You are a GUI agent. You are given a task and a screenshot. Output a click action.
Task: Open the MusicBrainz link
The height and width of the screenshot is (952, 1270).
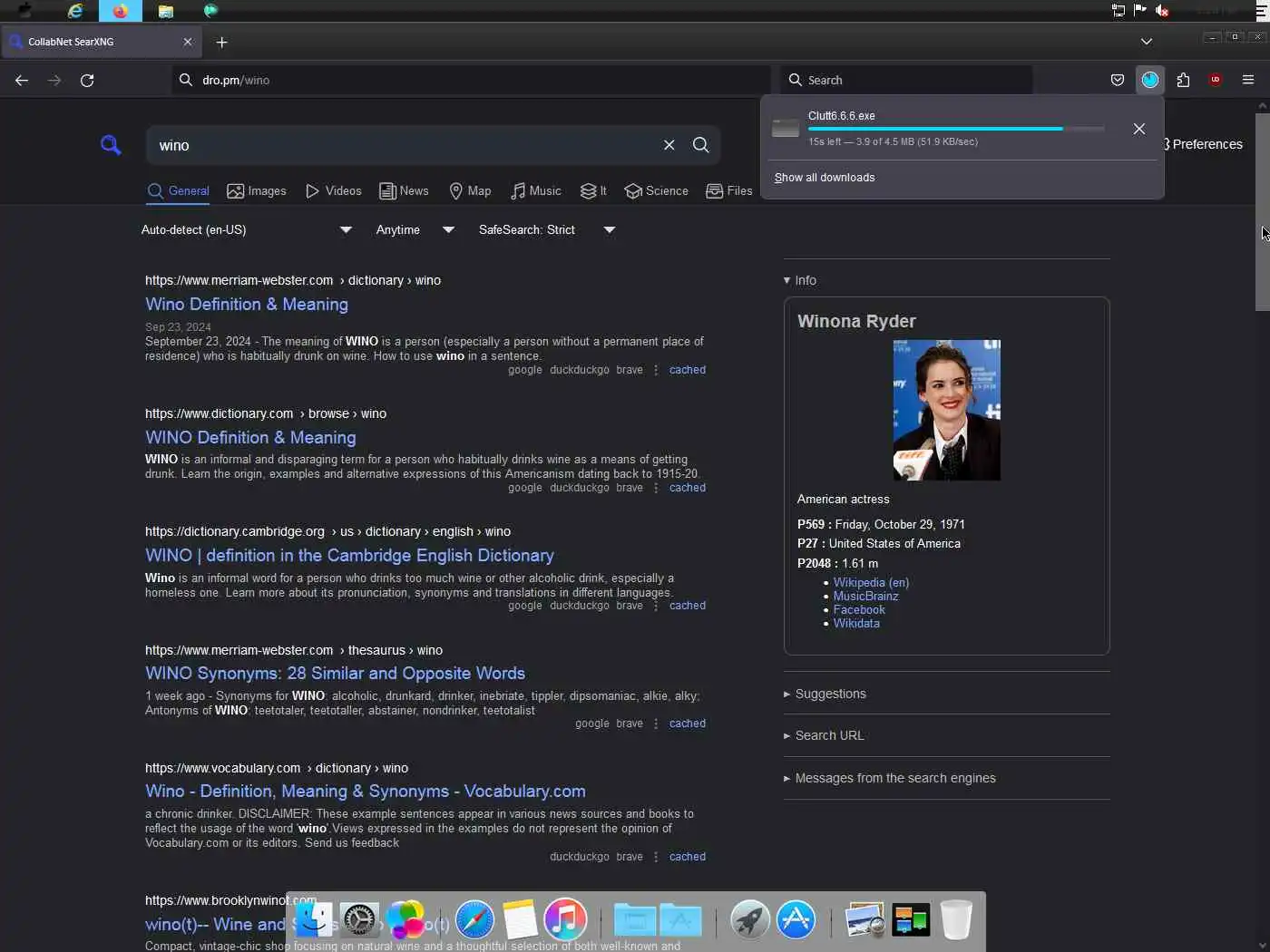tap(866, 597)
